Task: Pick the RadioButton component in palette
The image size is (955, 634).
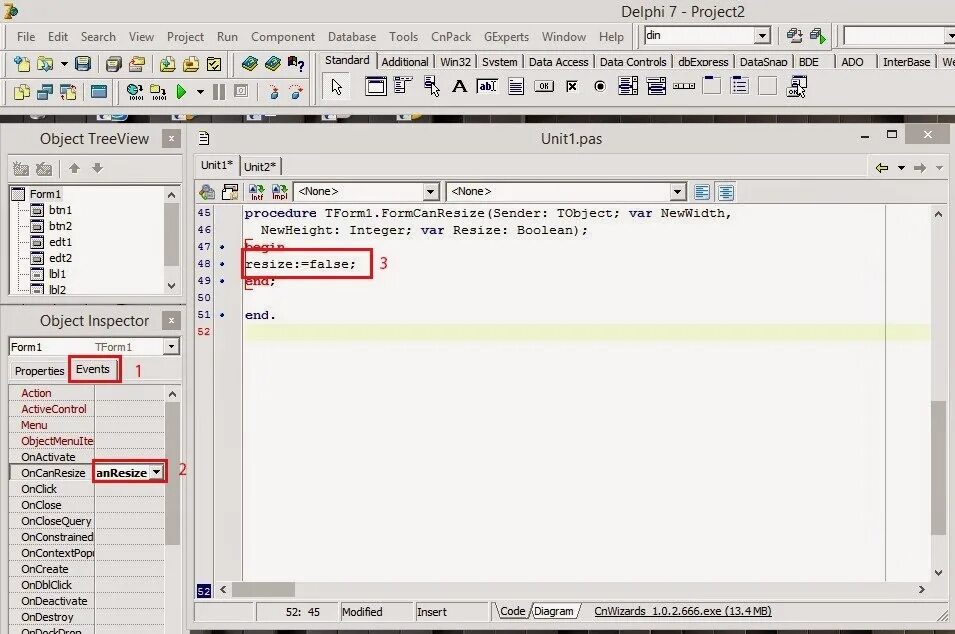Action: 600,86
